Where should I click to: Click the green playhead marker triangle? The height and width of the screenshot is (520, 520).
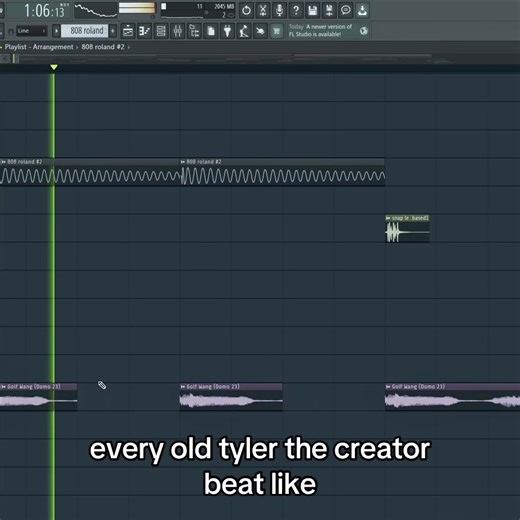pyautogui.click(x=54, y=68)
